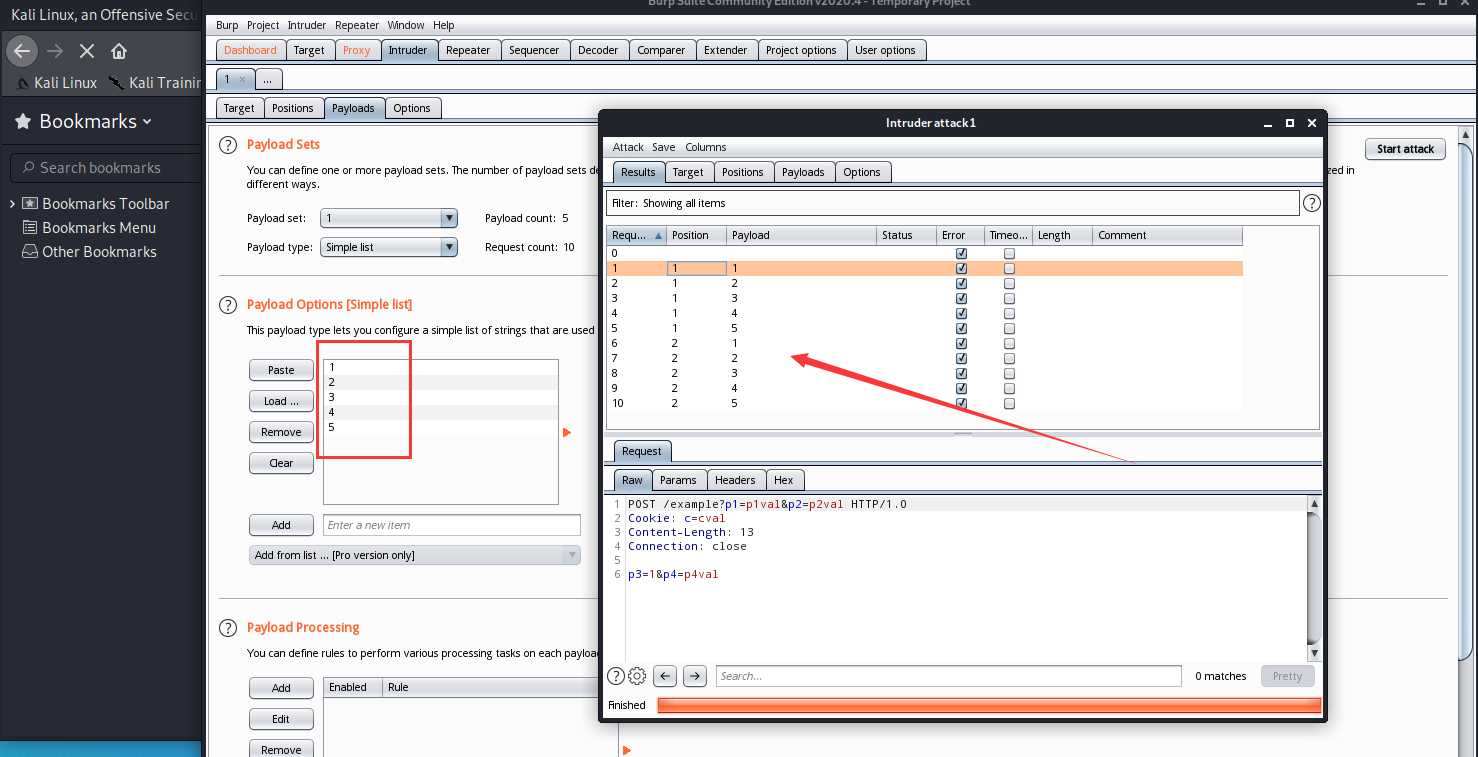
Task: Minimize the Intruder attack1 window
Action: tap(1269, 123)
